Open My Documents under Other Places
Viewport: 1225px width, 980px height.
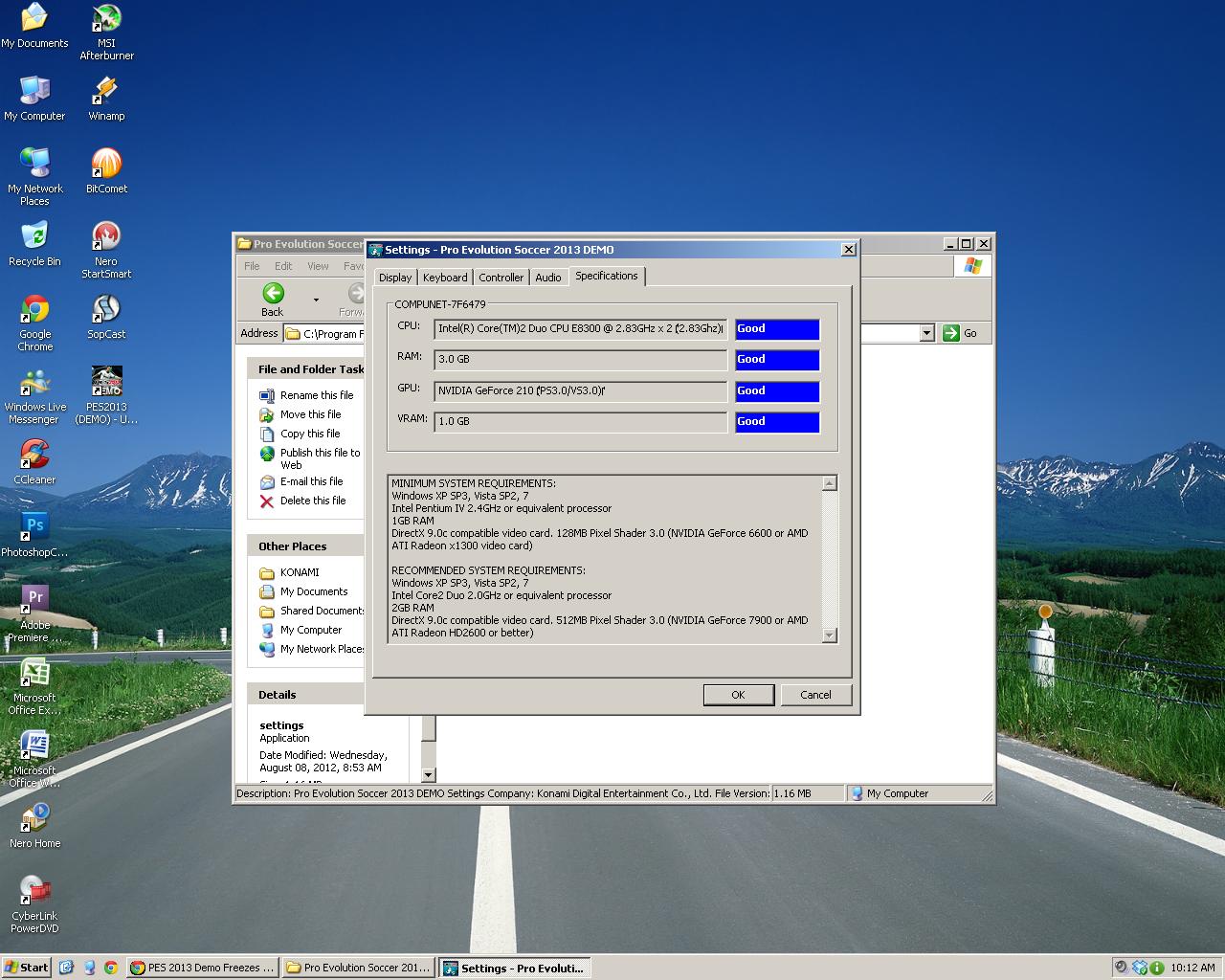(314, 591)
